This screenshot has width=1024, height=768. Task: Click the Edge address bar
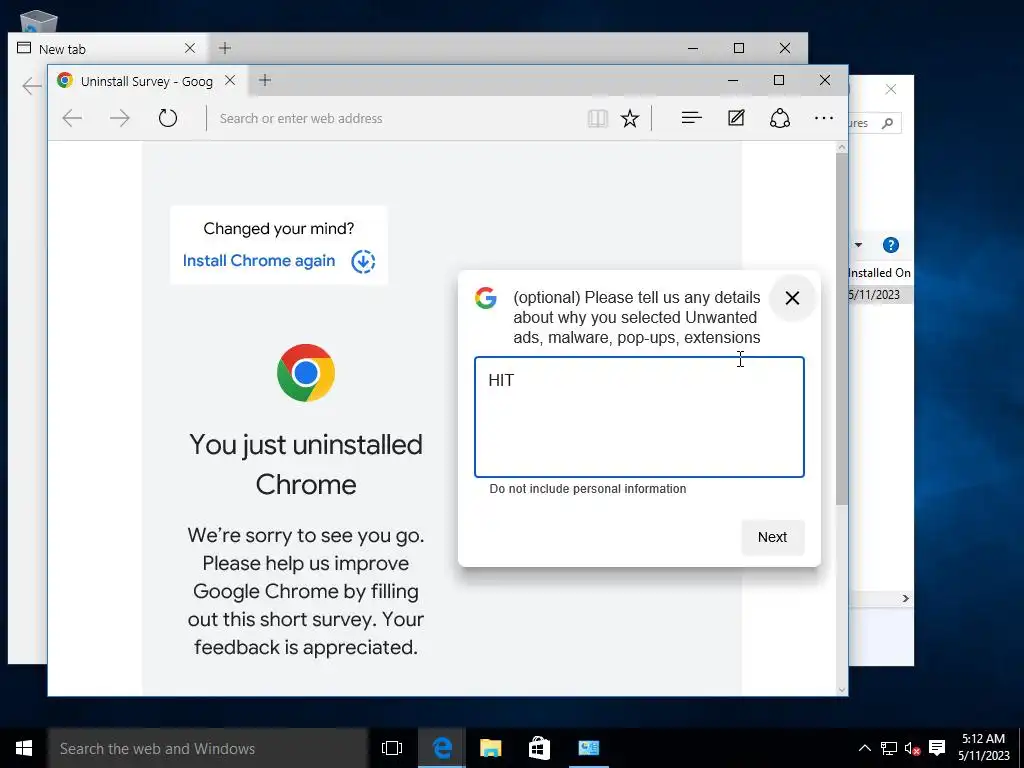click(x=395, y=118)
